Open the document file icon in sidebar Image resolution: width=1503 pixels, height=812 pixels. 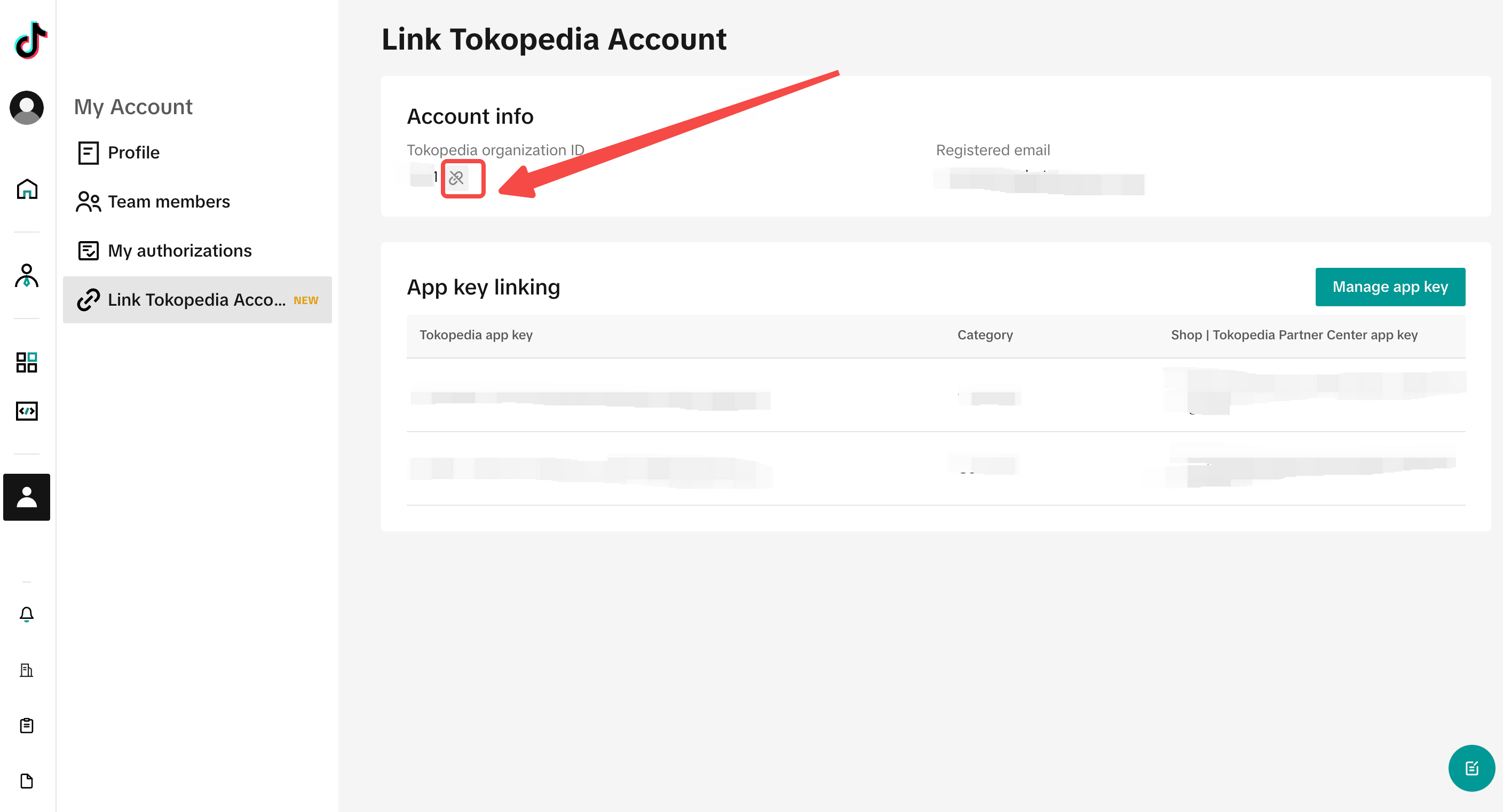pos(27,781)
